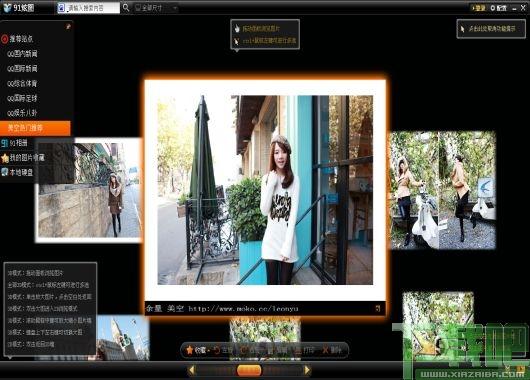Image resolution: width=530 pixels, height=380 pixels.
Task: Select QQ国内新闻 in the sidebar
Action: click(22, 54)
